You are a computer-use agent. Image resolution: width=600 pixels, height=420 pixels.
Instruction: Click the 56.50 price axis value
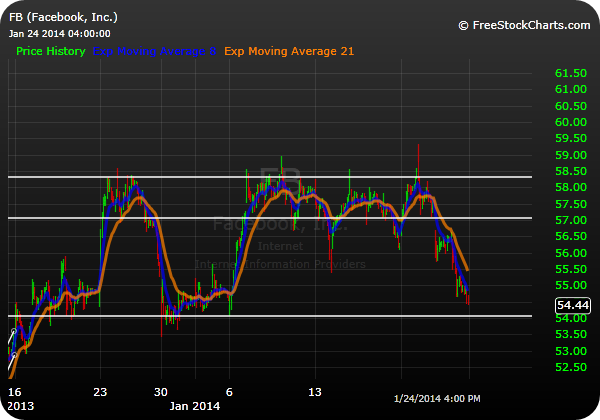571,236
